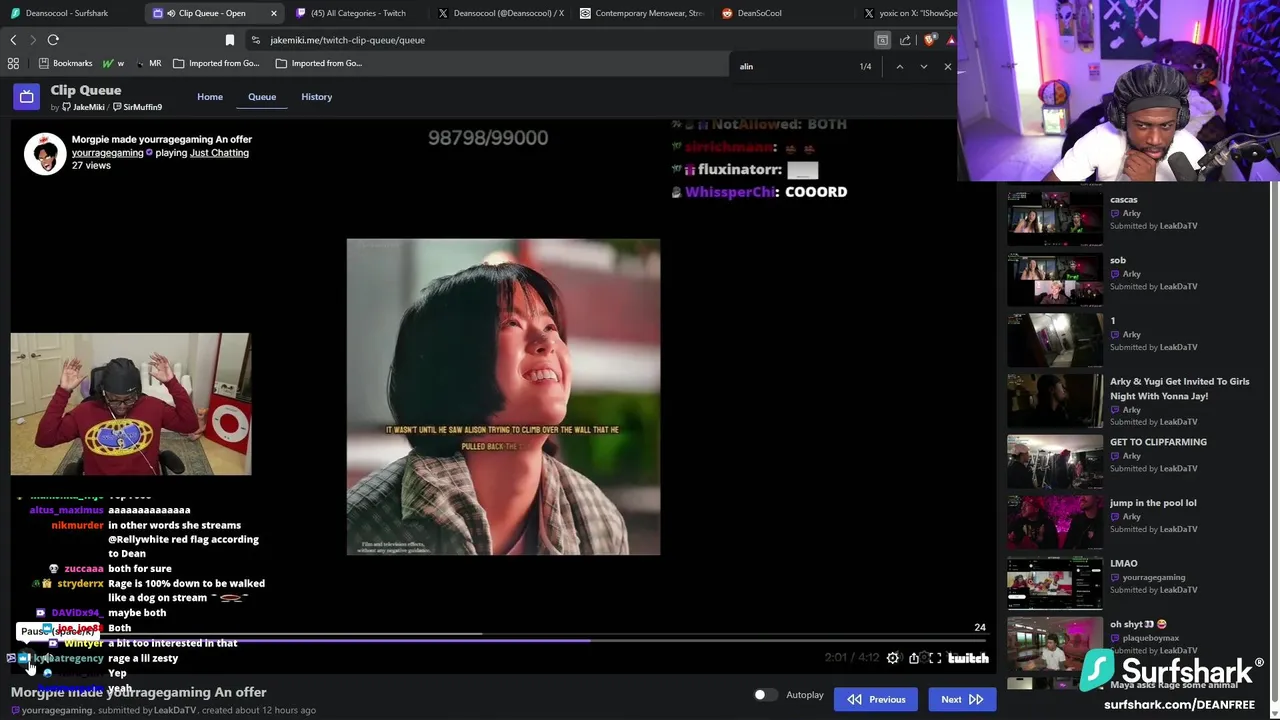Reload the Clip Queue page
The width and height of the screenshot is (1280, 720).
click(53, 40)
